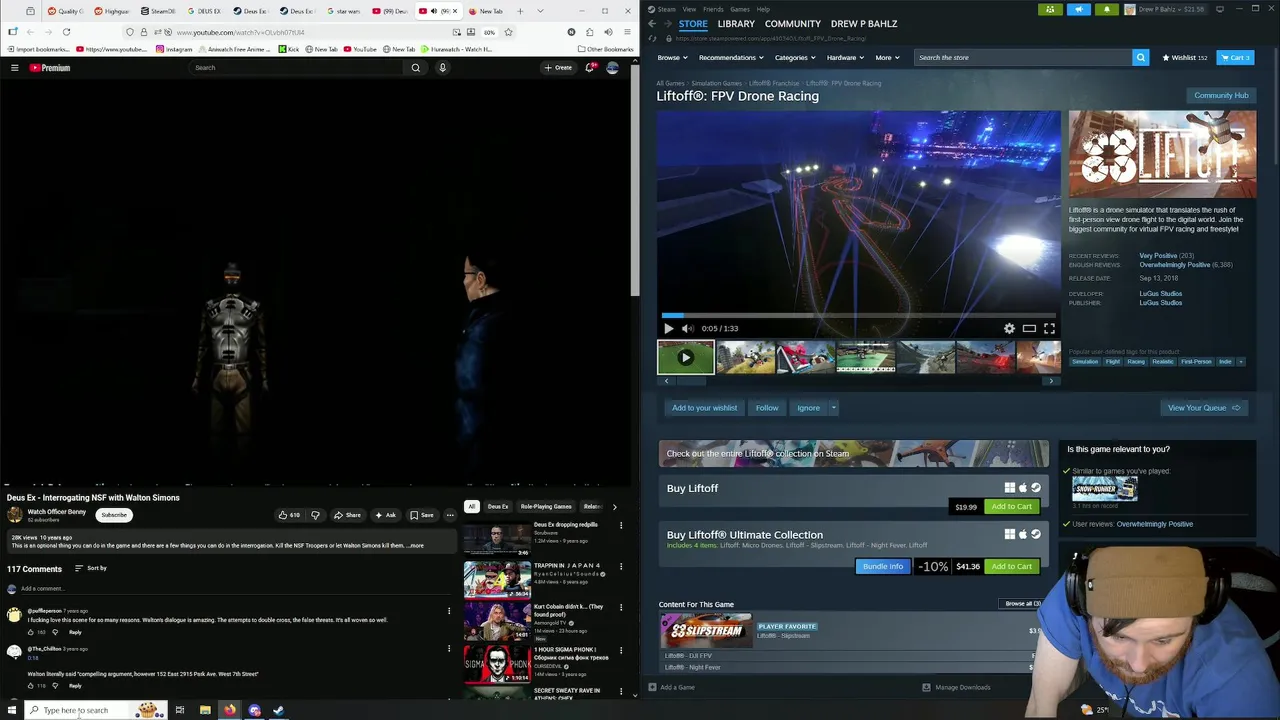Switch to Steam LIBRARY tab
The image size is (1280, 720).
[x=736, y=23]
